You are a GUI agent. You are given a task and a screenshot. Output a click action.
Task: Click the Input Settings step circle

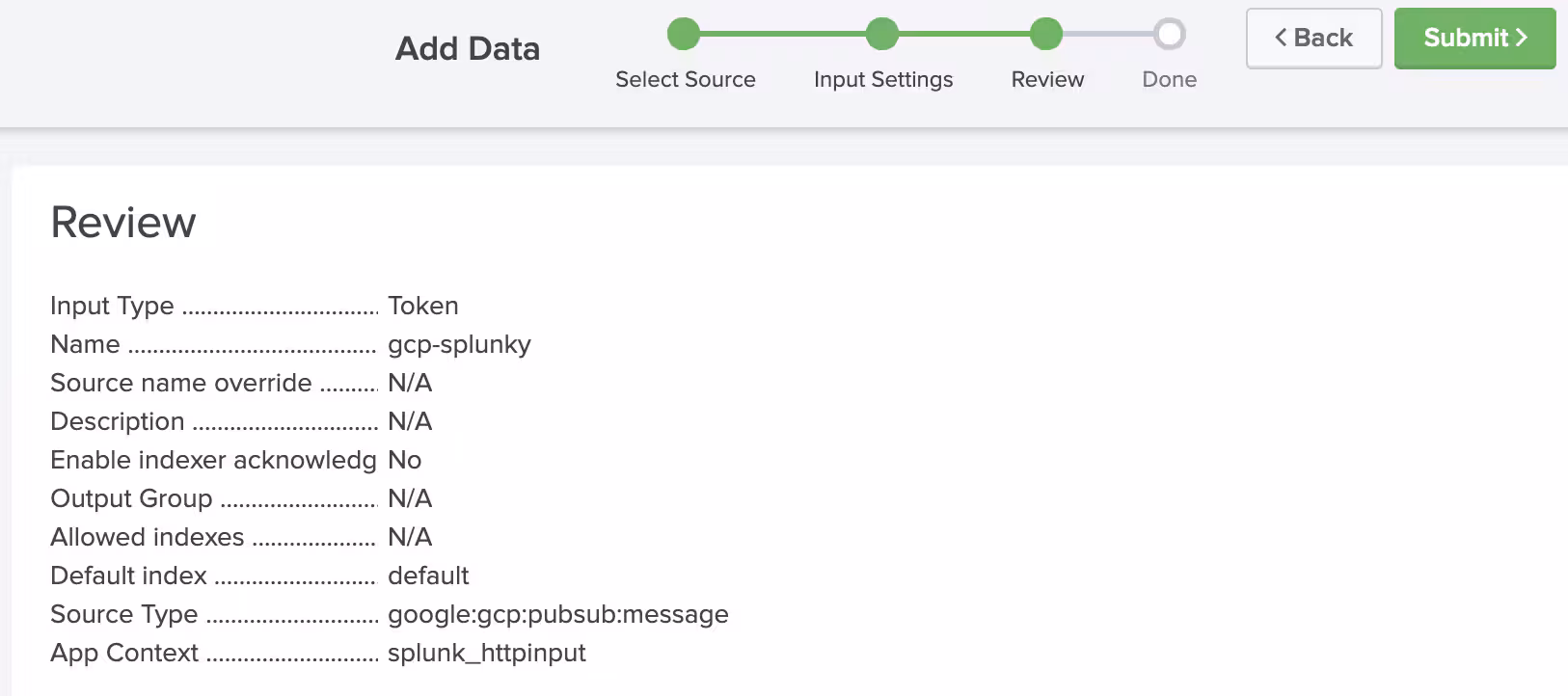tap(882, 34)
